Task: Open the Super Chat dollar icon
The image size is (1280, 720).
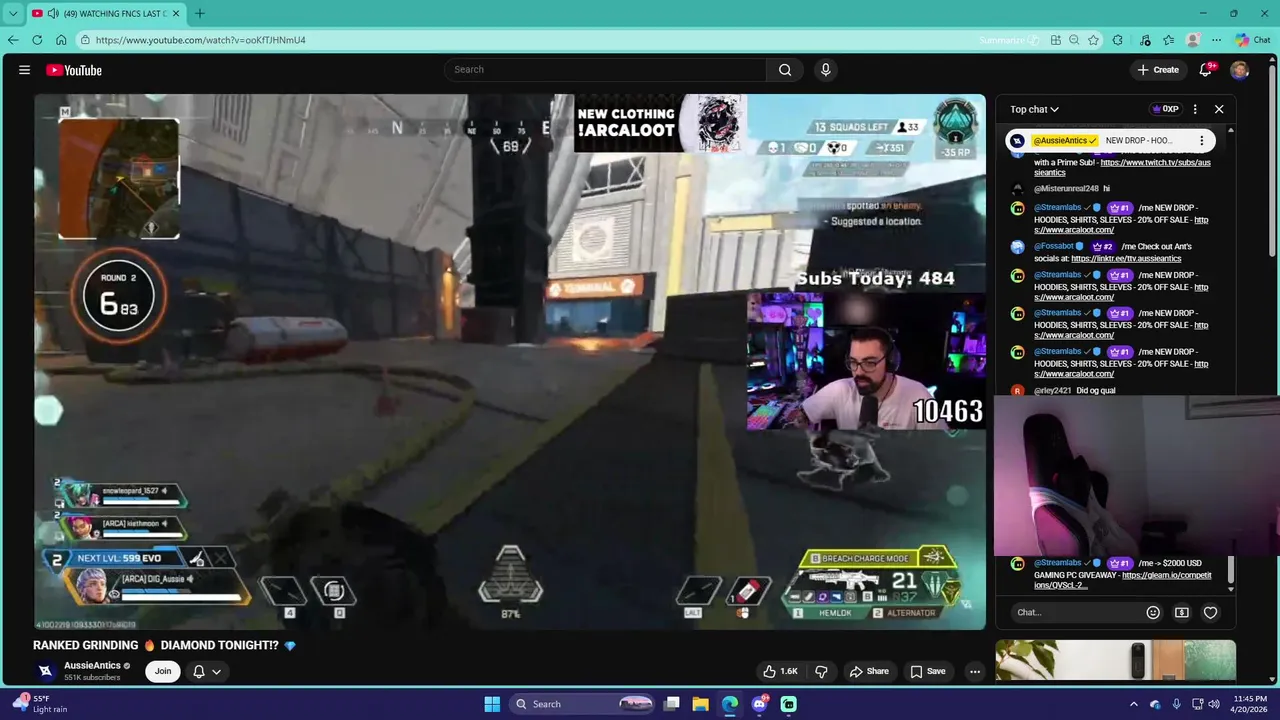Action: 1182,612
